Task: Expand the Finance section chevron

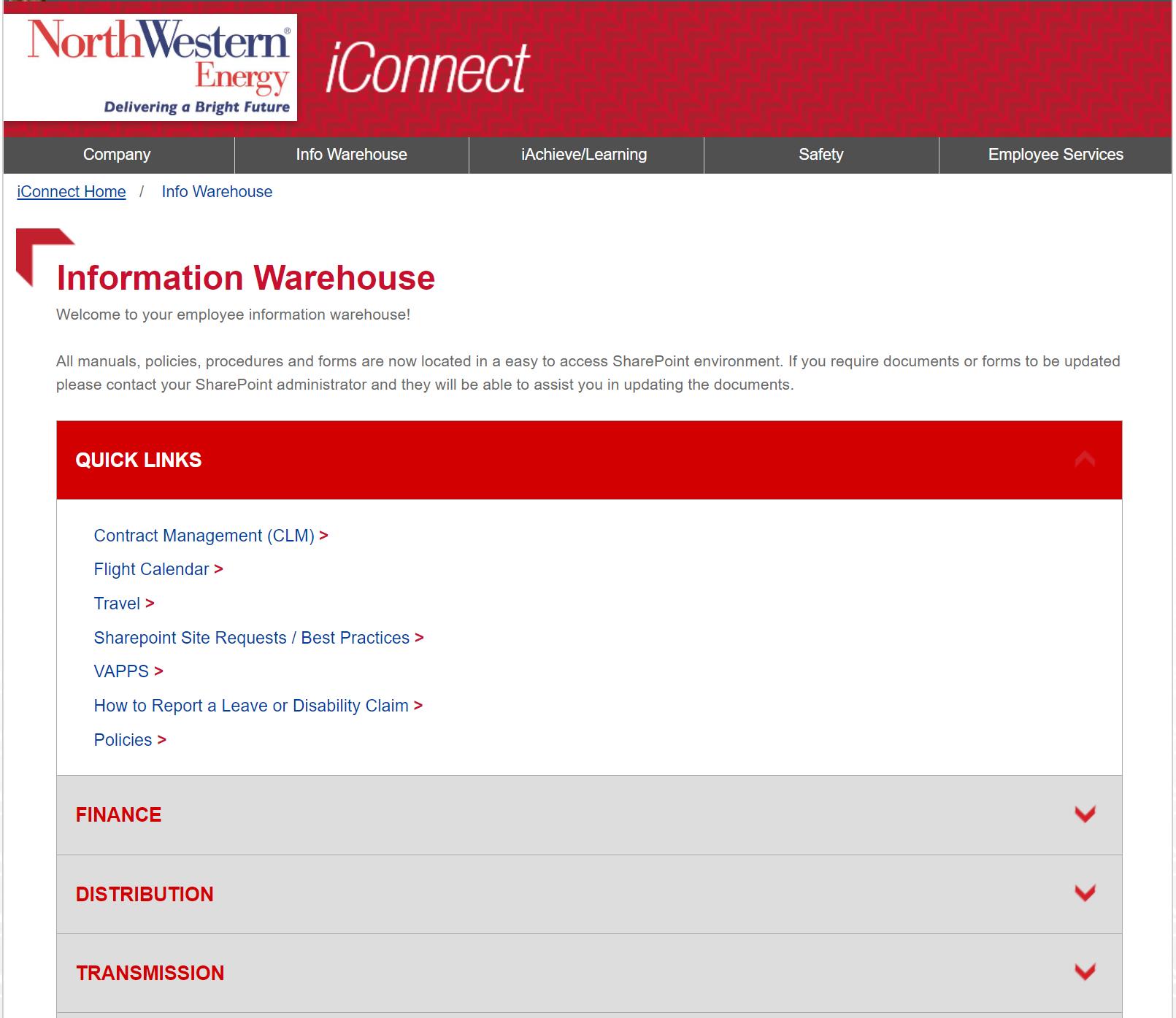Action: tap(1085, 814)
